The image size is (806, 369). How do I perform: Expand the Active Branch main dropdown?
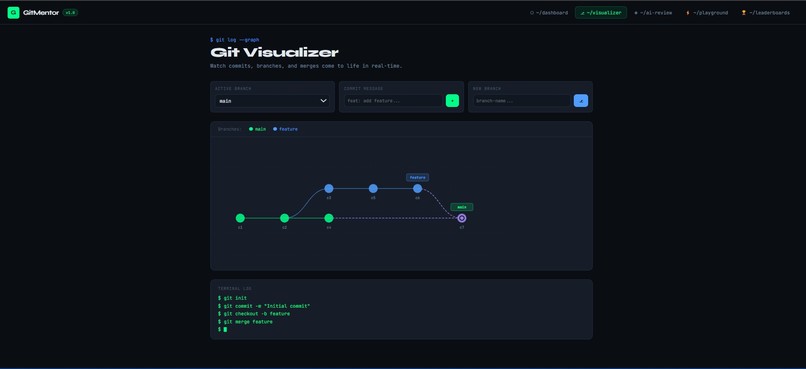pyautogui.click(x=272, y=101)
